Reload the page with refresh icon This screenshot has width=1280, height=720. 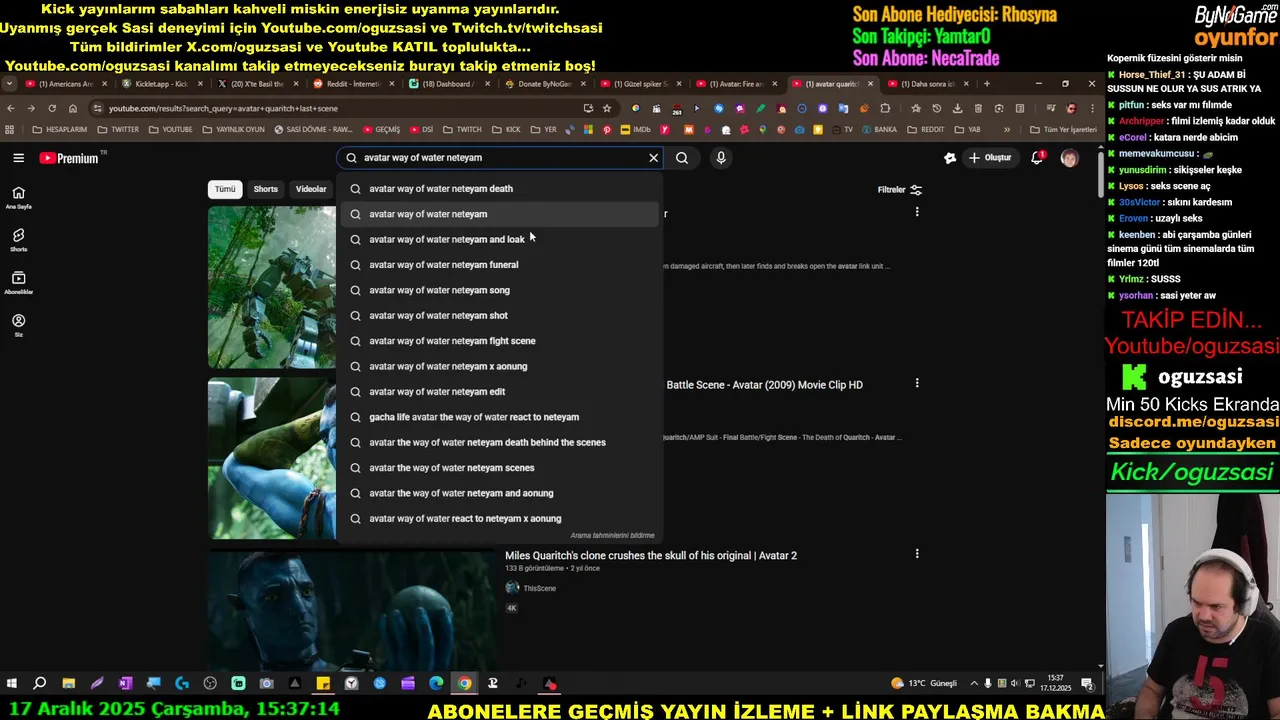[x=52, y=108]
